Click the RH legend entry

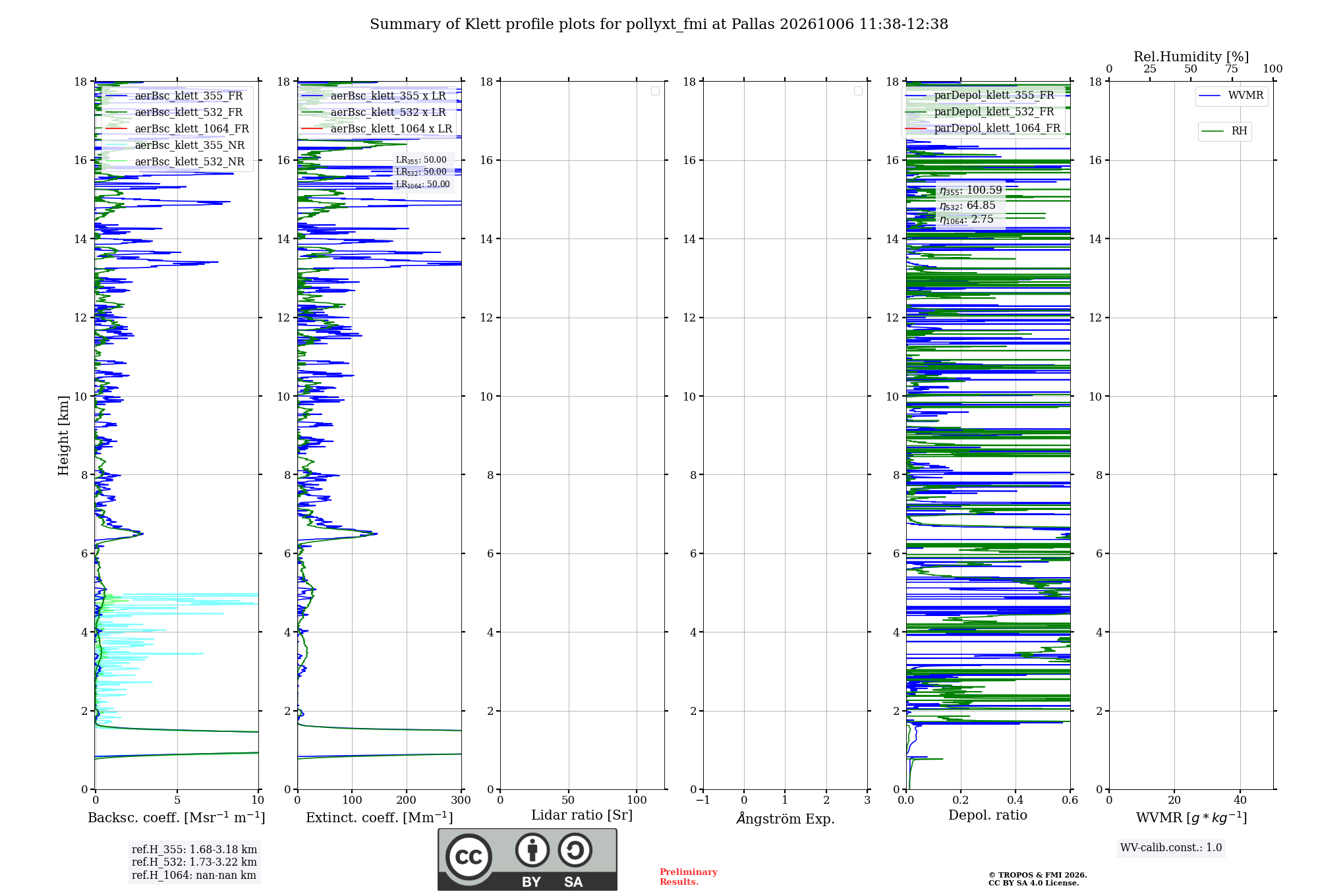1224,131
